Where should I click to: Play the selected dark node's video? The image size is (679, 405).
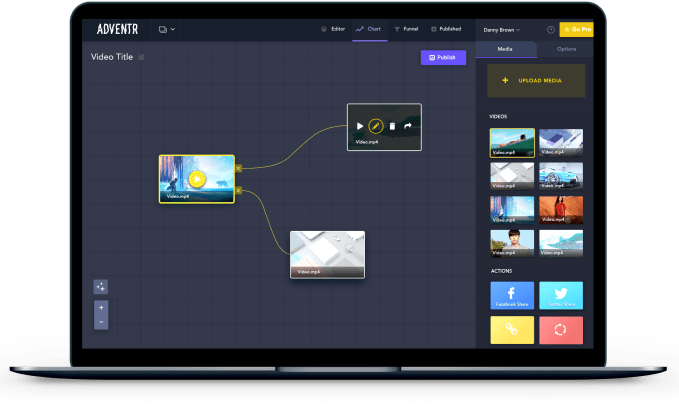pyautogui.click(x=359, y=126)
